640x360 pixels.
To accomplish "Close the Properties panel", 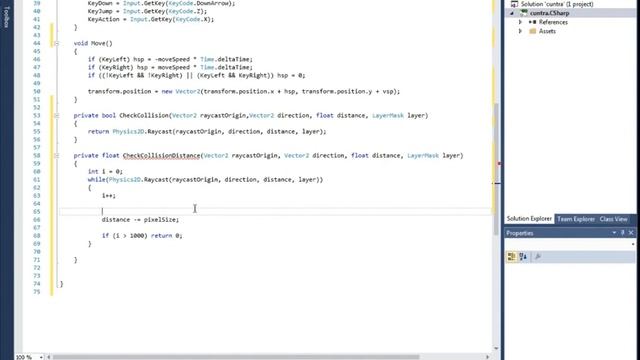I will point(631,233).
